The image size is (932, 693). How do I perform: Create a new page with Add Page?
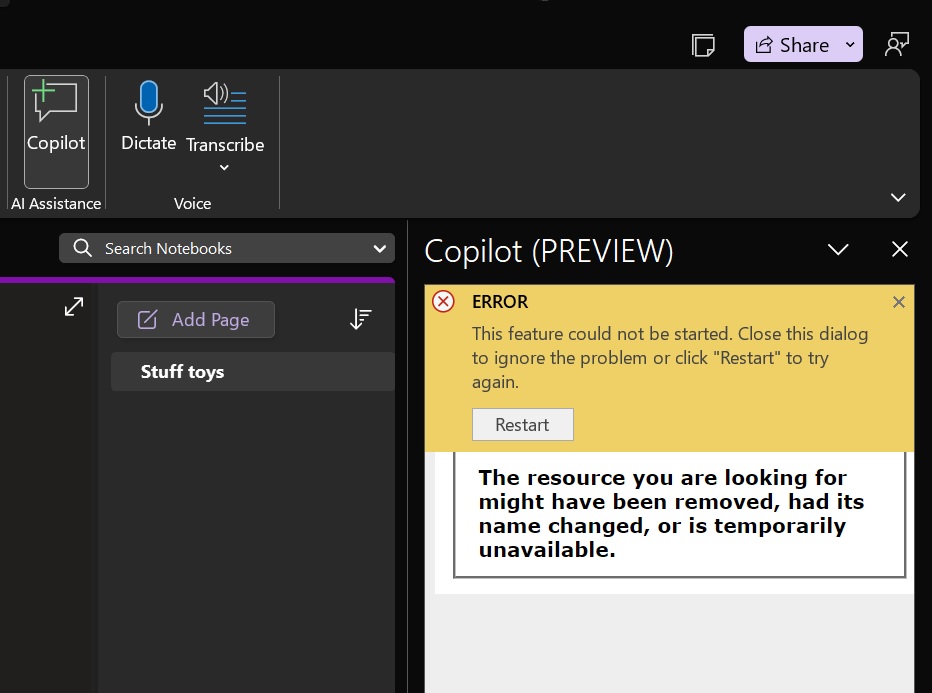[x=196, y=319]
